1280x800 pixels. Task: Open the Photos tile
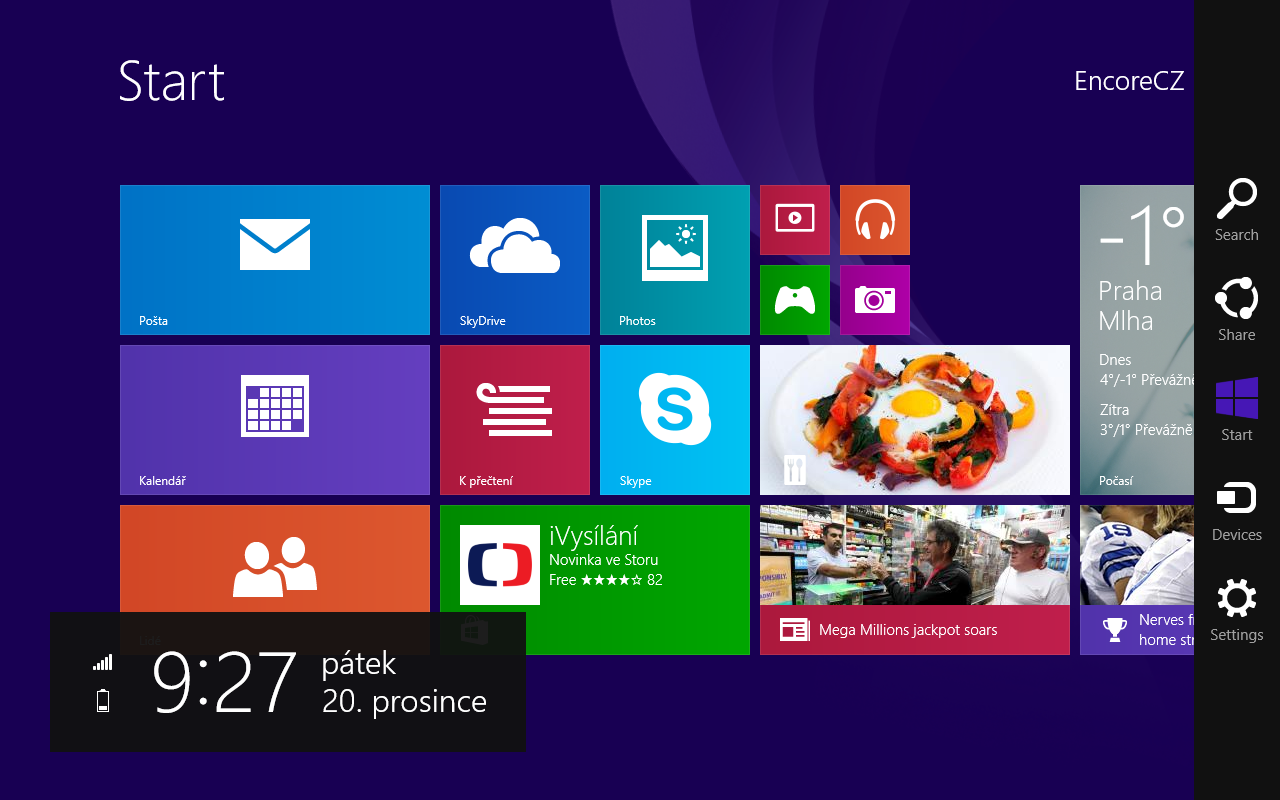(675, 260)
